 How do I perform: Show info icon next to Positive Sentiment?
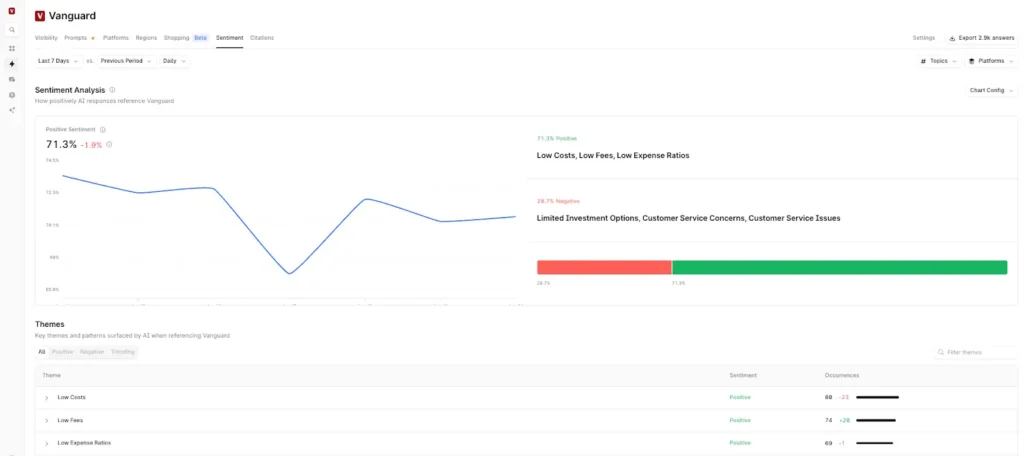click(103, 130)
